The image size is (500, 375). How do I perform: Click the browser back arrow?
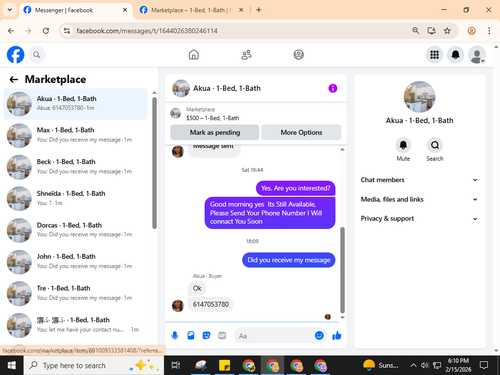coord(11,31)
